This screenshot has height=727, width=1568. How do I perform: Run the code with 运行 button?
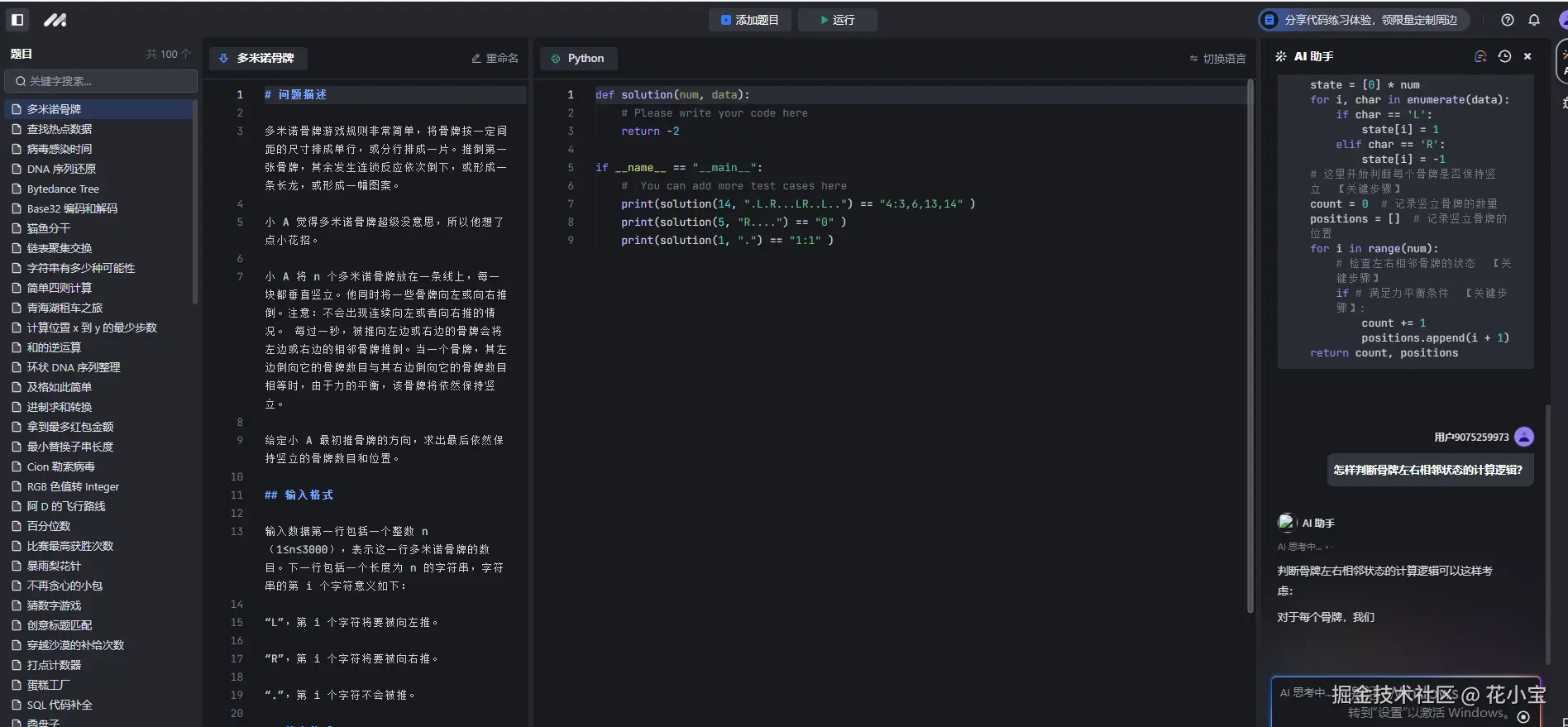click(x=837, y=20)
